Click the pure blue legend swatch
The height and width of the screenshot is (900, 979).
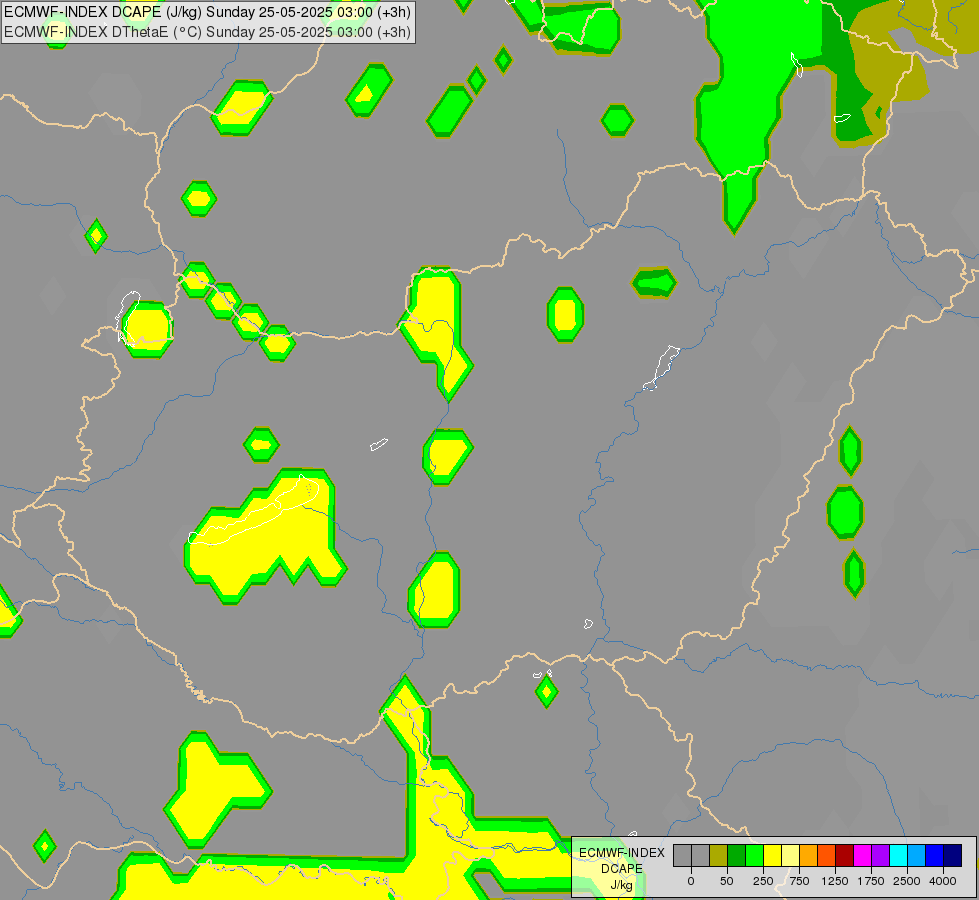point(935,855)
